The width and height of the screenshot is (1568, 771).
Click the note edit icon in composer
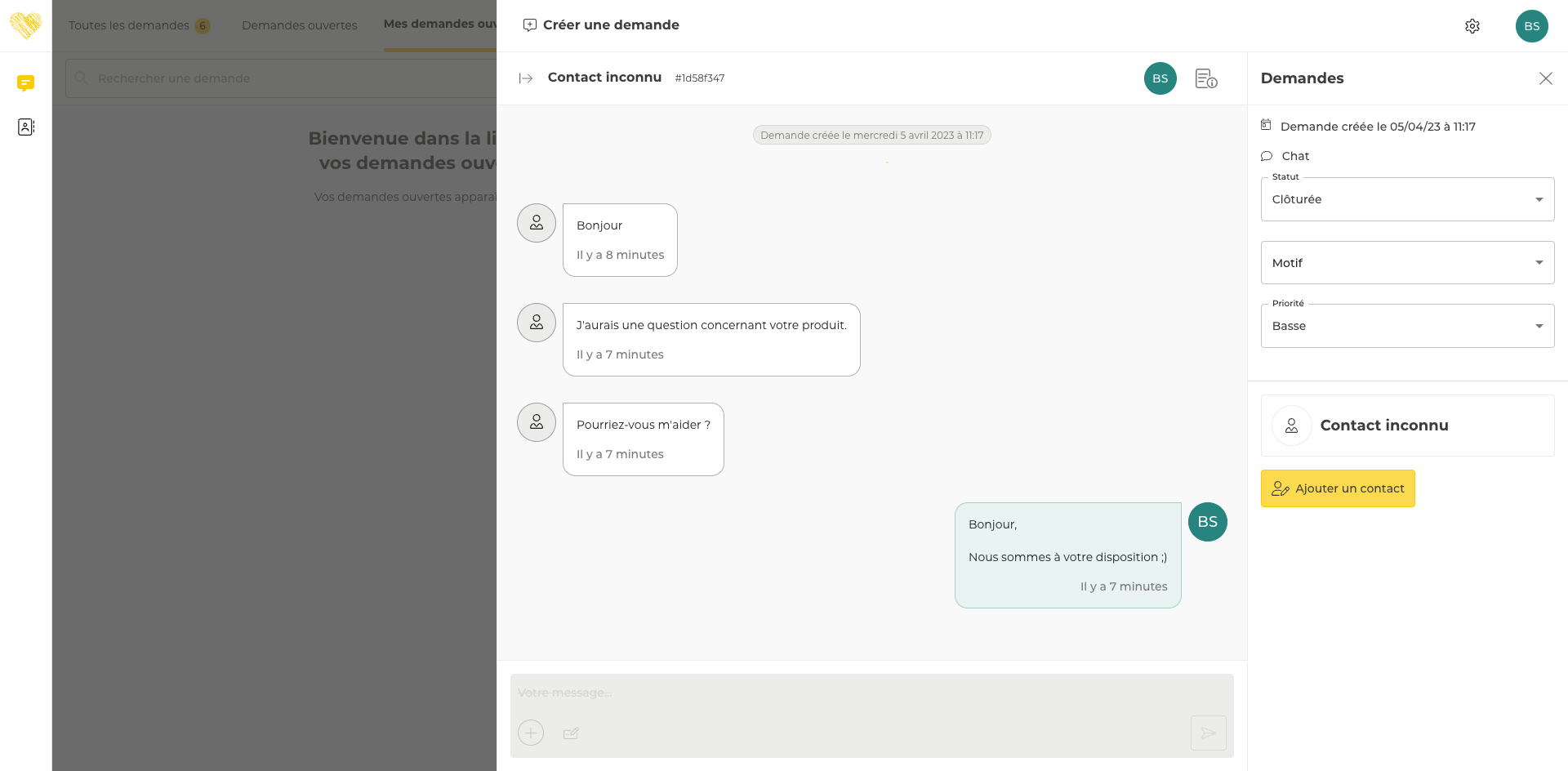click(571, 733)
